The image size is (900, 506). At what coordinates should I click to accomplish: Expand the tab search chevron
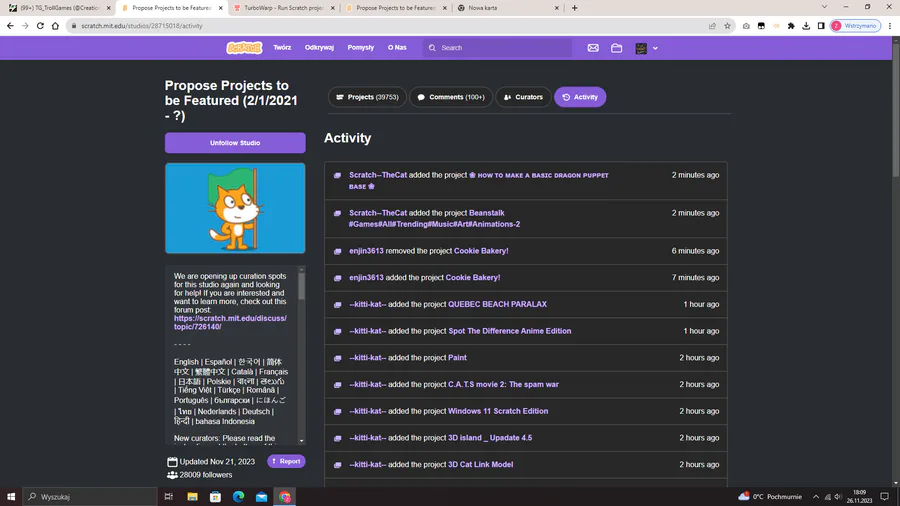tap(824, 7)
